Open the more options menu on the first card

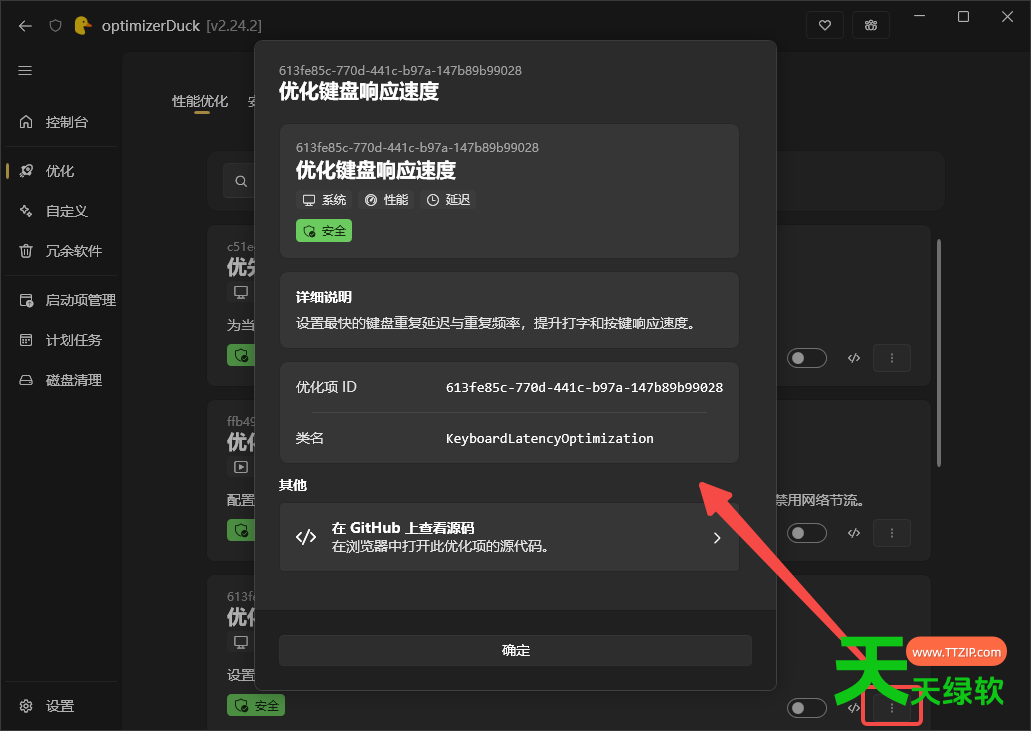click(892, 358)
